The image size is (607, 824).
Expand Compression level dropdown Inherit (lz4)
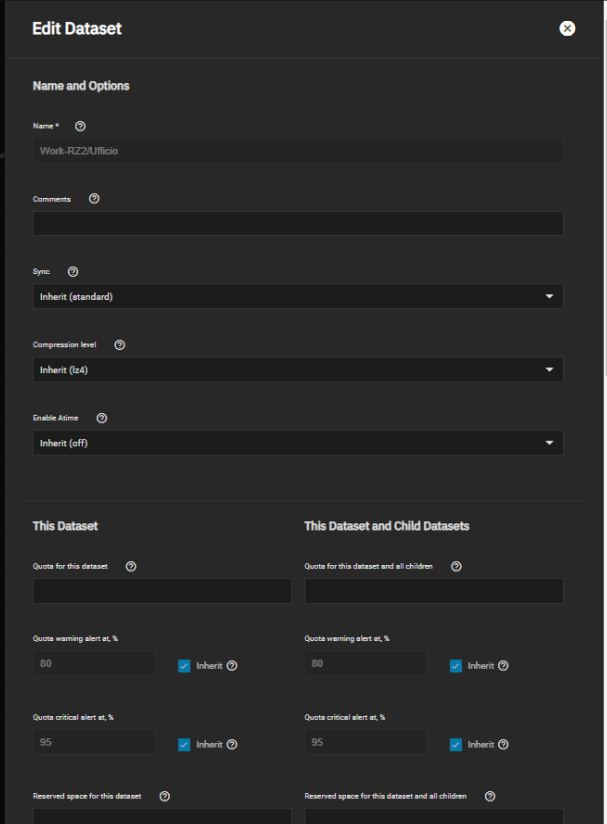pyautogui.click(x=298, y=369)
